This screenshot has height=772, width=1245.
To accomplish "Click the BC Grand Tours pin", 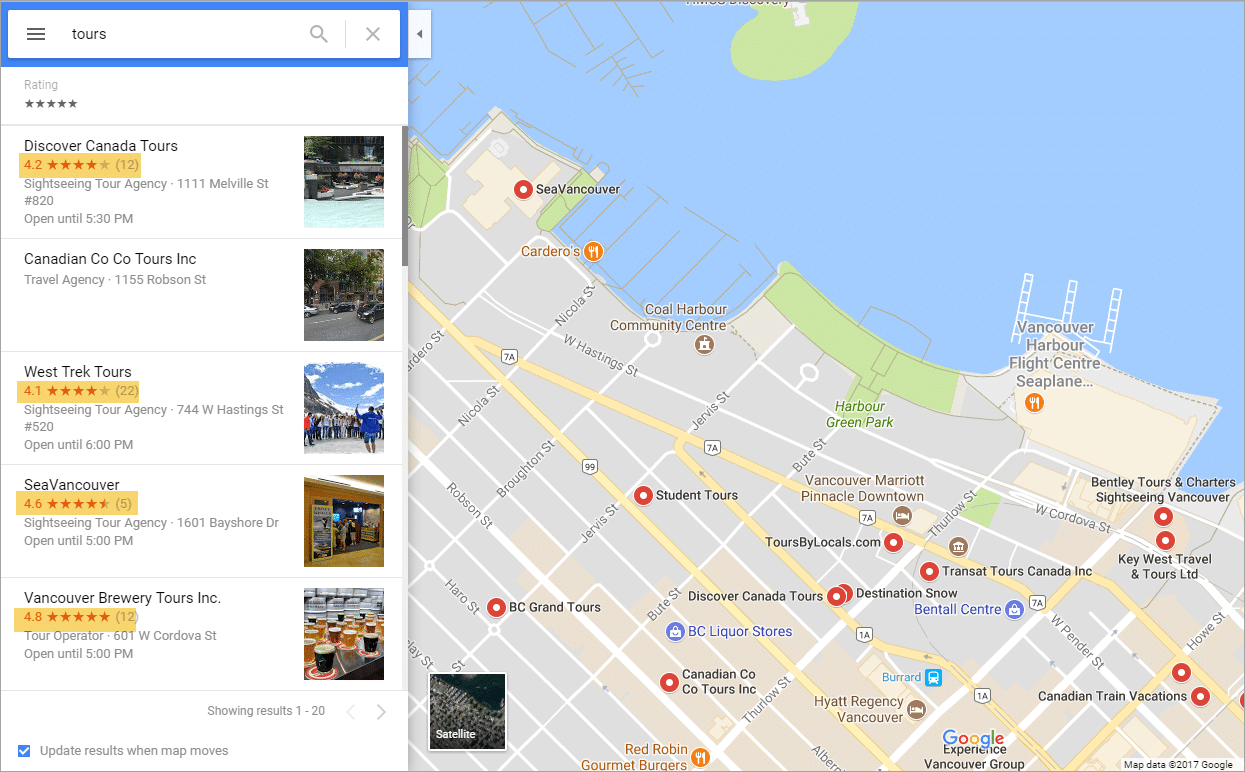I will [x=496, y=607].
